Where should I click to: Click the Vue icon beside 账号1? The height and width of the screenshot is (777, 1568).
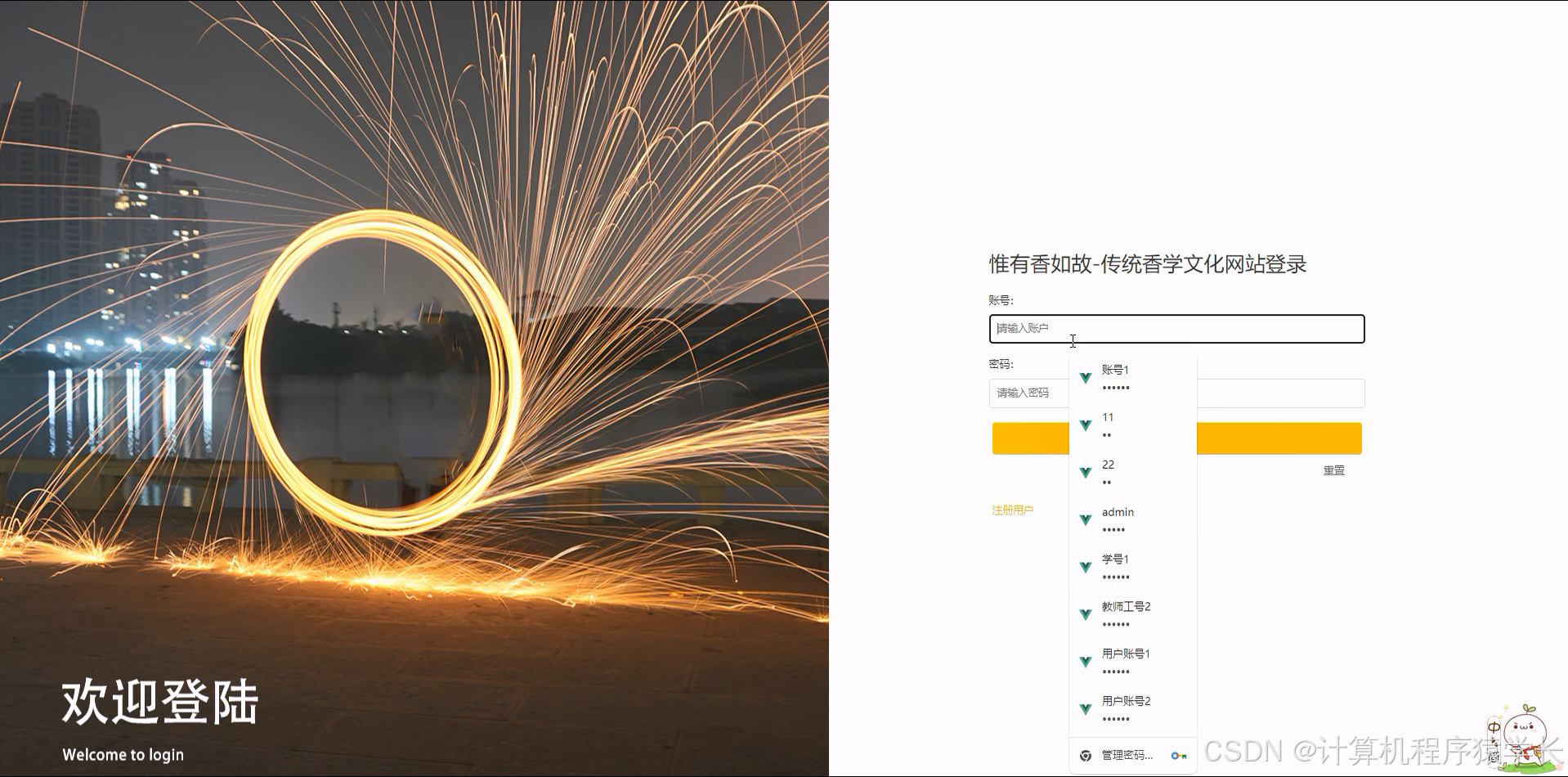pos(1086,378)
